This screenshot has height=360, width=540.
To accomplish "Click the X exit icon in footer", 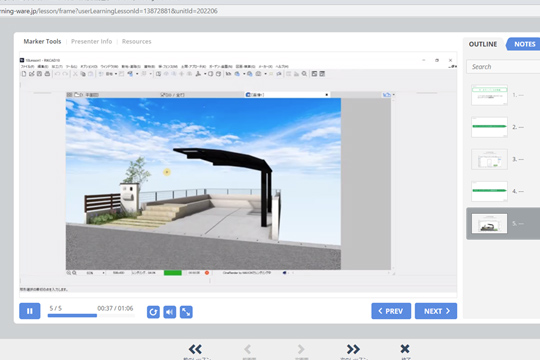I will coord(405,349).
